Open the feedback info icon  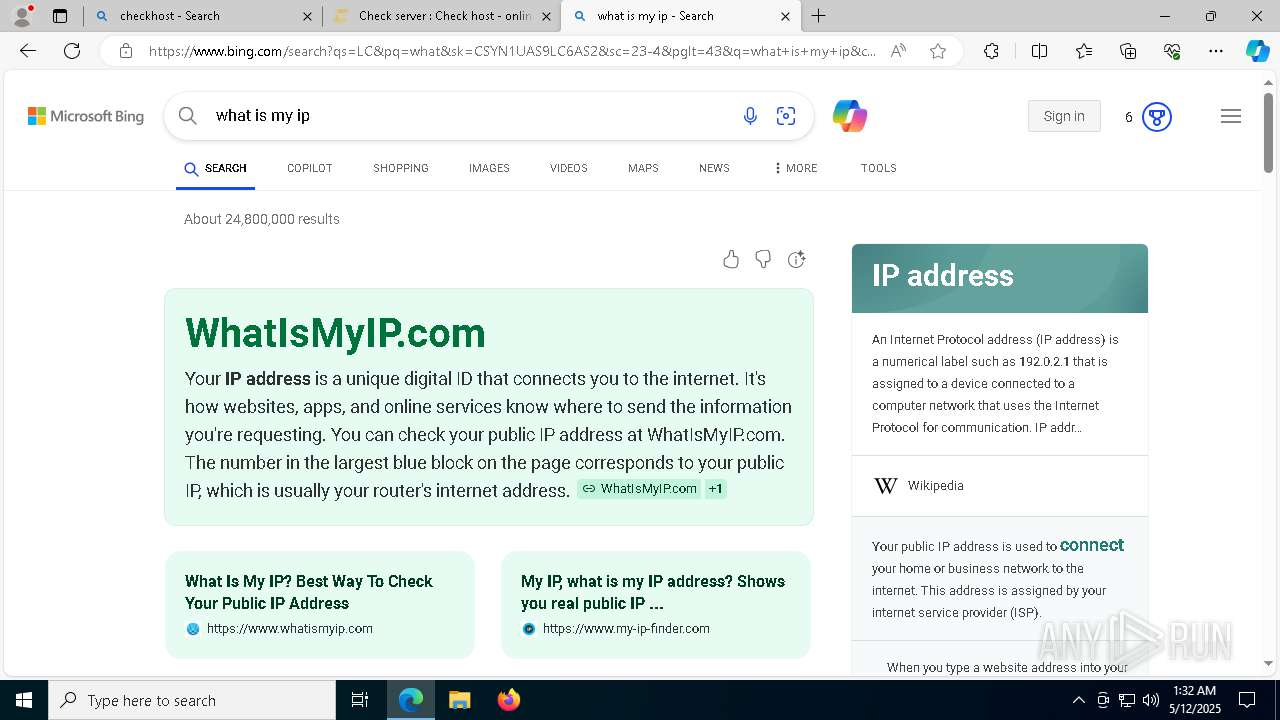tap(796, 260)
